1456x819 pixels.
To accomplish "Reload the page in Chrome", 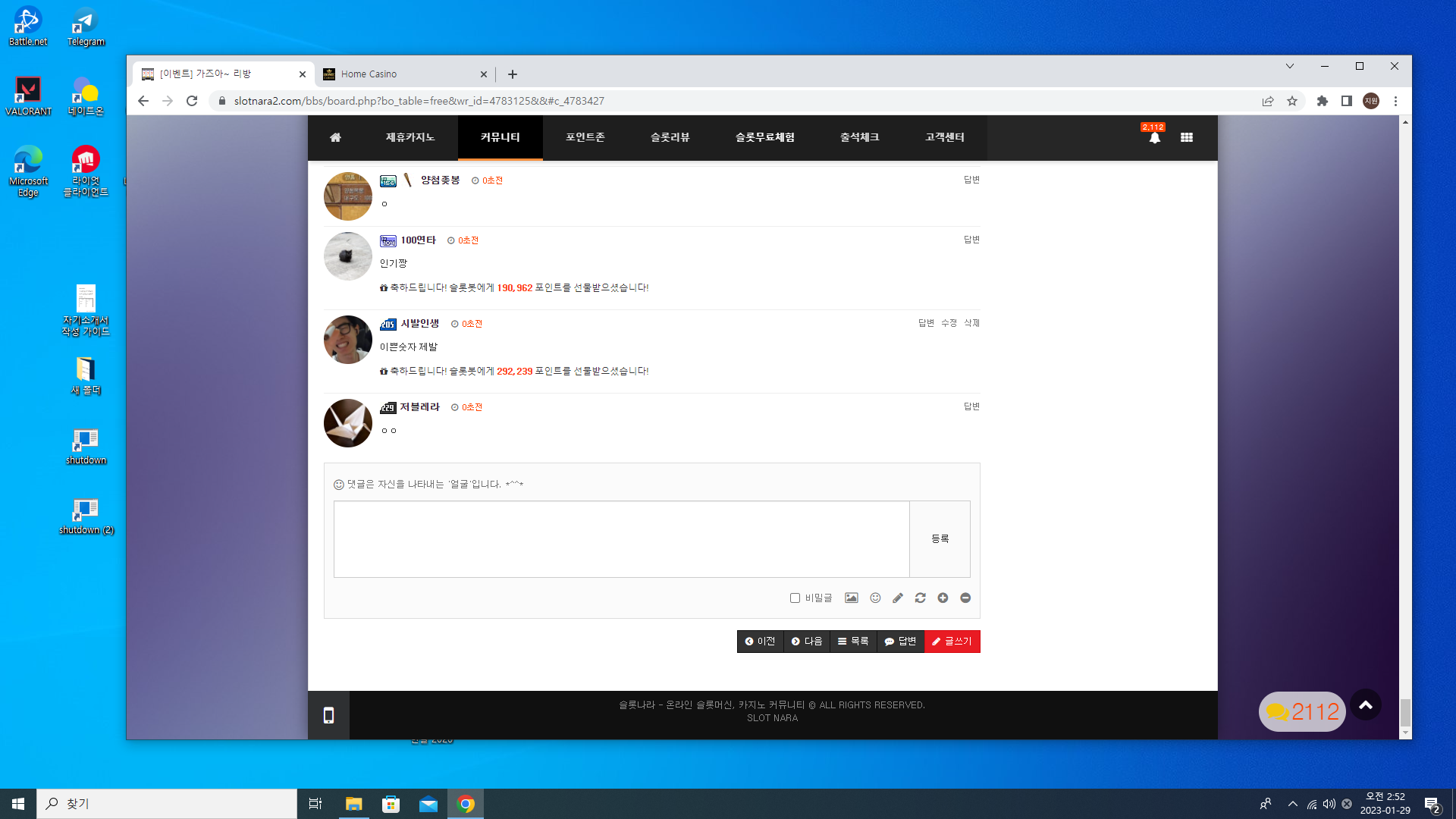I will point(192,101).
